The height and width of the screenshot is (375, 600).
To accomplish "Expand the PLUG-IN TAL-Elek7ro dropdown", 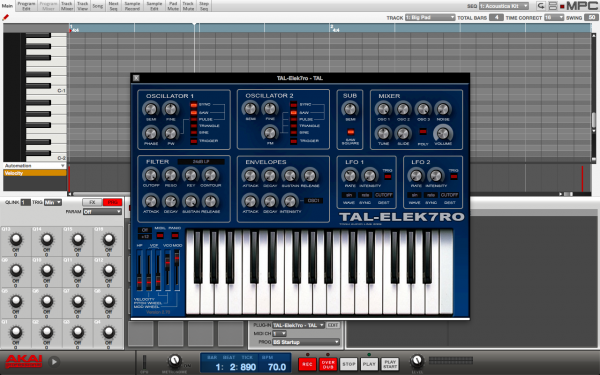I will tap(298, 325).
